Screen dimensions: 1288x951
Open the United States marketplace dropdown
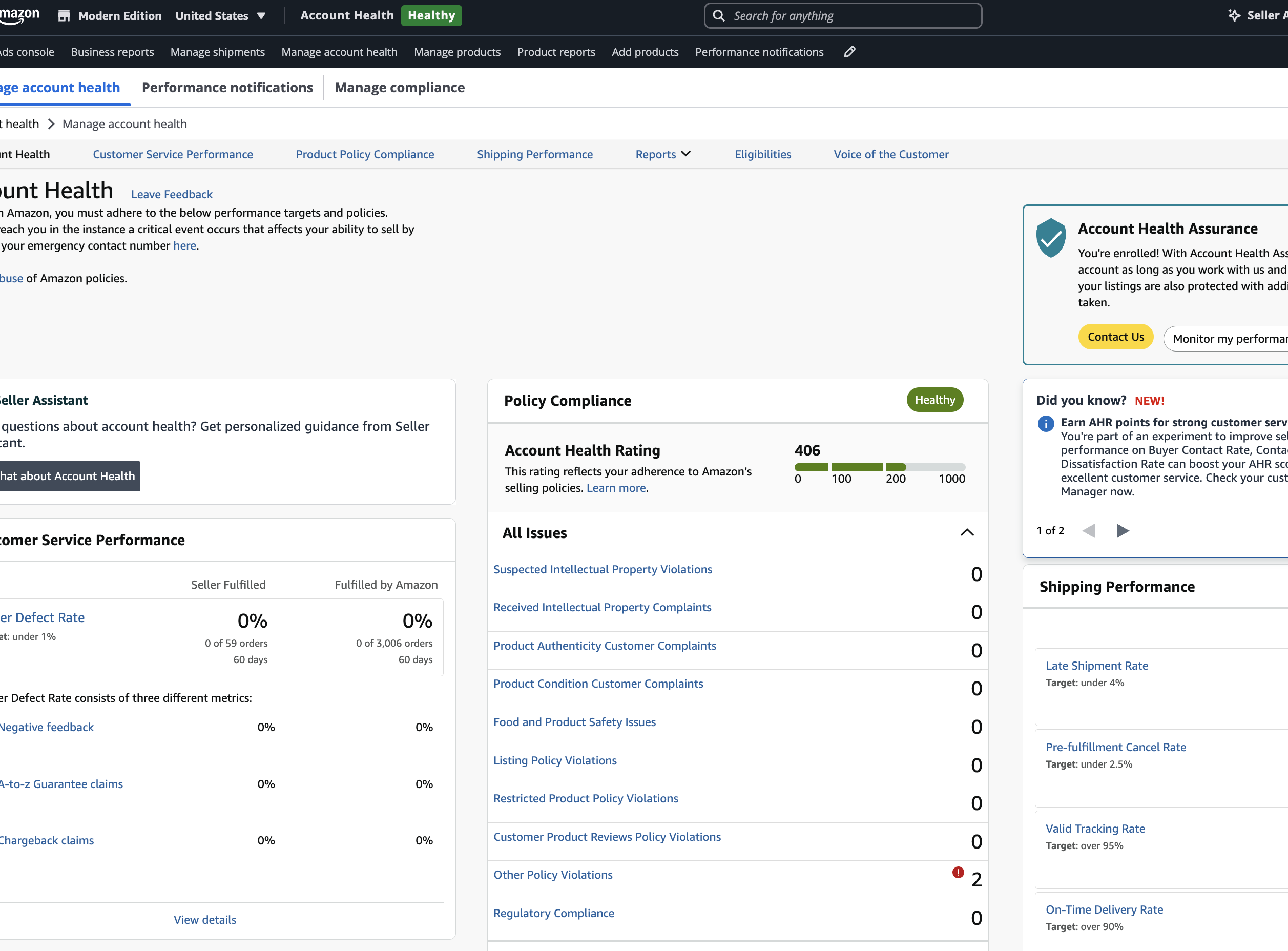click(220, 15)
